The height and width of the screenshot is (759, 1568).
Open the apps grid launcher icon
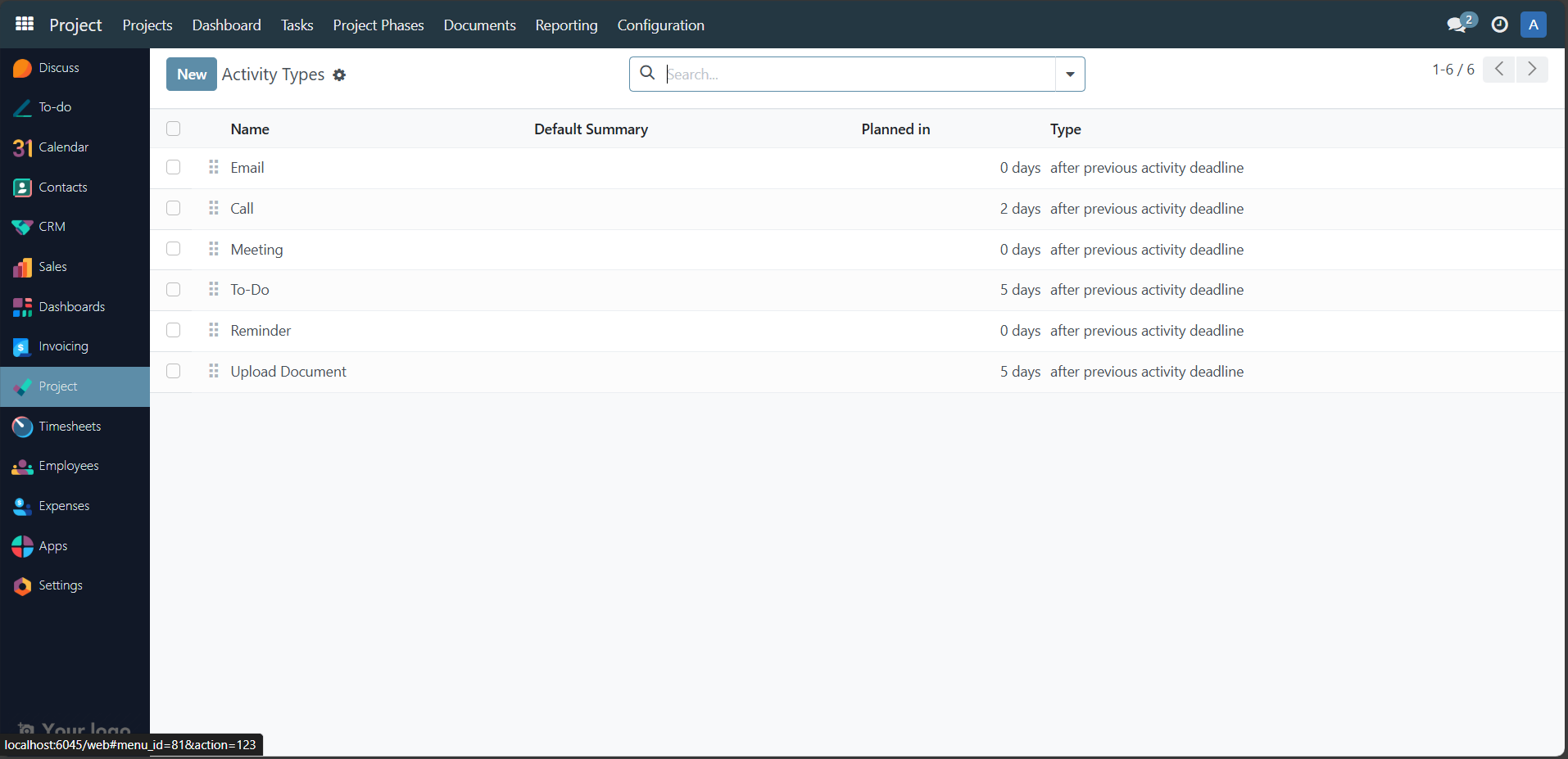[23, 23]
